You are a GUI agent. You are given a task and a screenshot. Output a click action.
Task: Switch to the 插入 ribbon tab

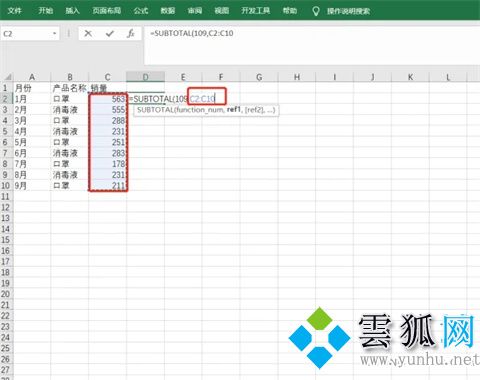72,11
